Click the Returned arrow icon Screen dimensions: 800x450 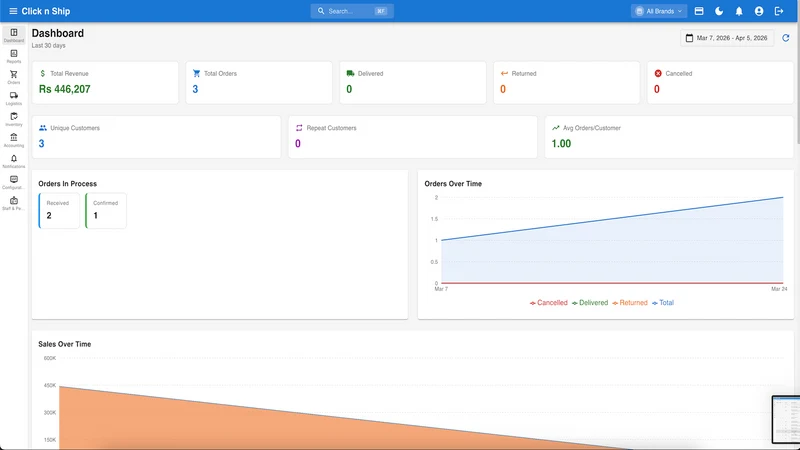pyautogui.click(x=504, y=73)
